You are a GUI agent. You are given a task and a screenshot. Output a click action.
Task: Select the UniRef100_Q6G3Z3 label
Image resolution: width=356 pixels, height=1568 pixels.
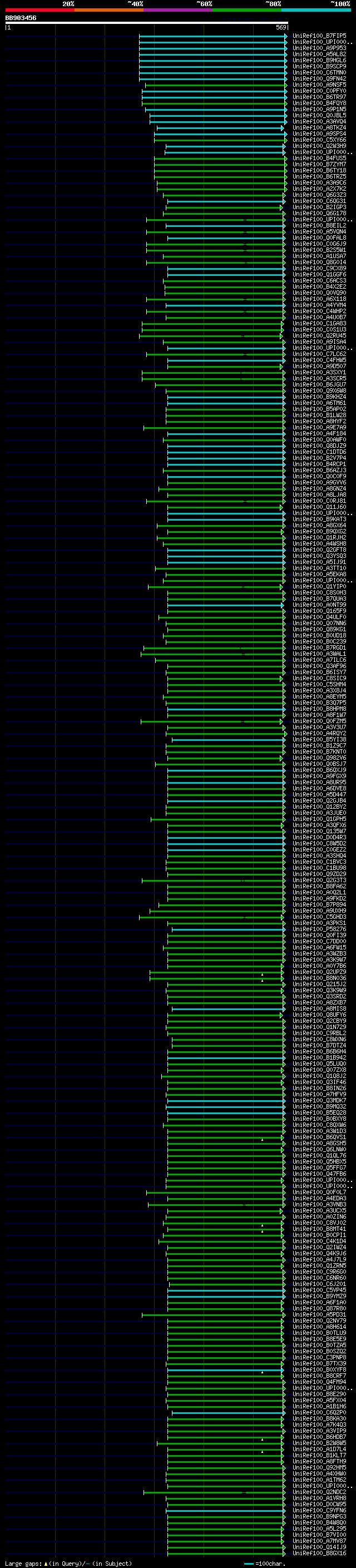click(319, 195)
